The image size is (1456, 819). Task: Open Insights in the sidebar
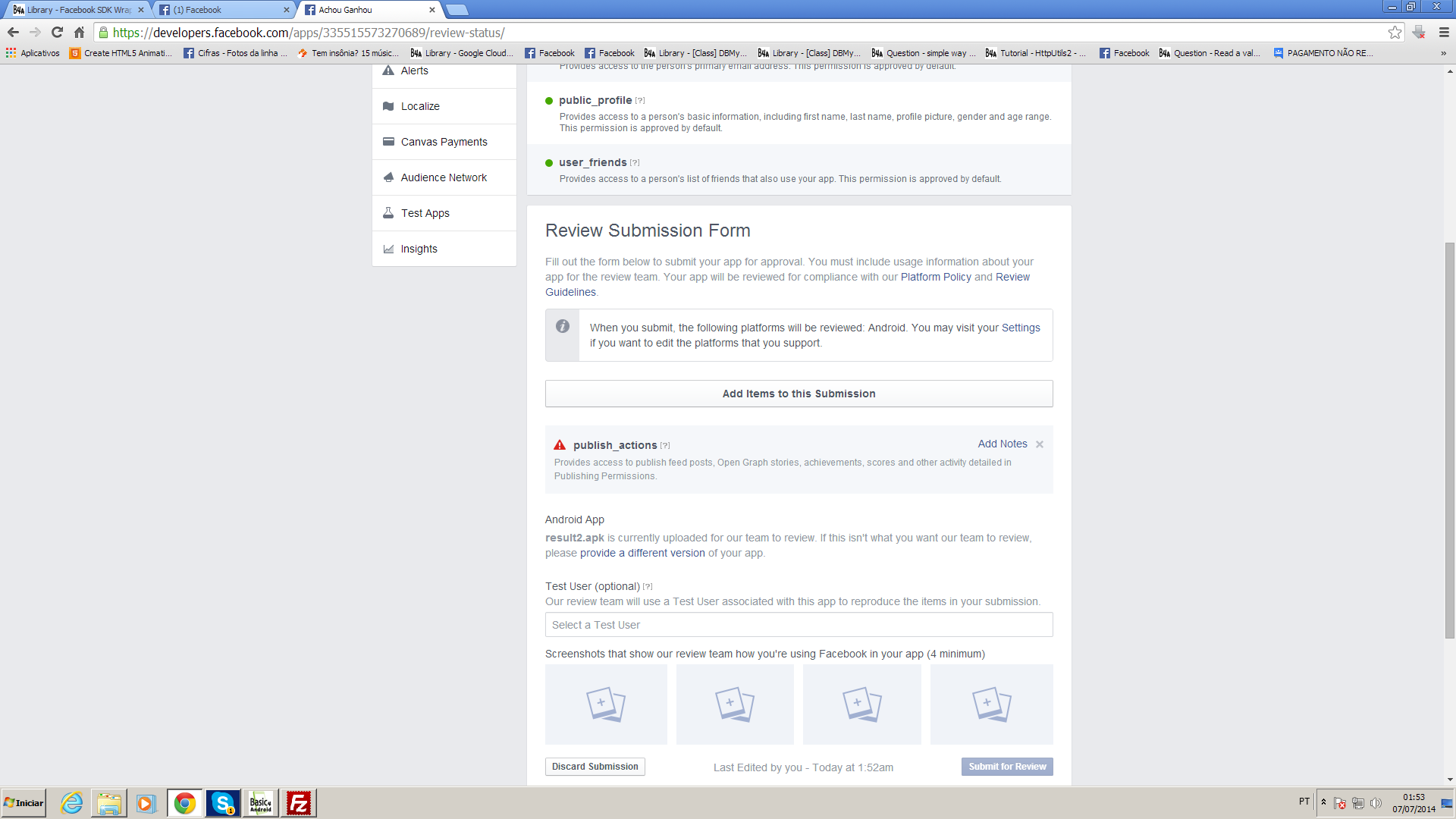click(x=444, y=249)
